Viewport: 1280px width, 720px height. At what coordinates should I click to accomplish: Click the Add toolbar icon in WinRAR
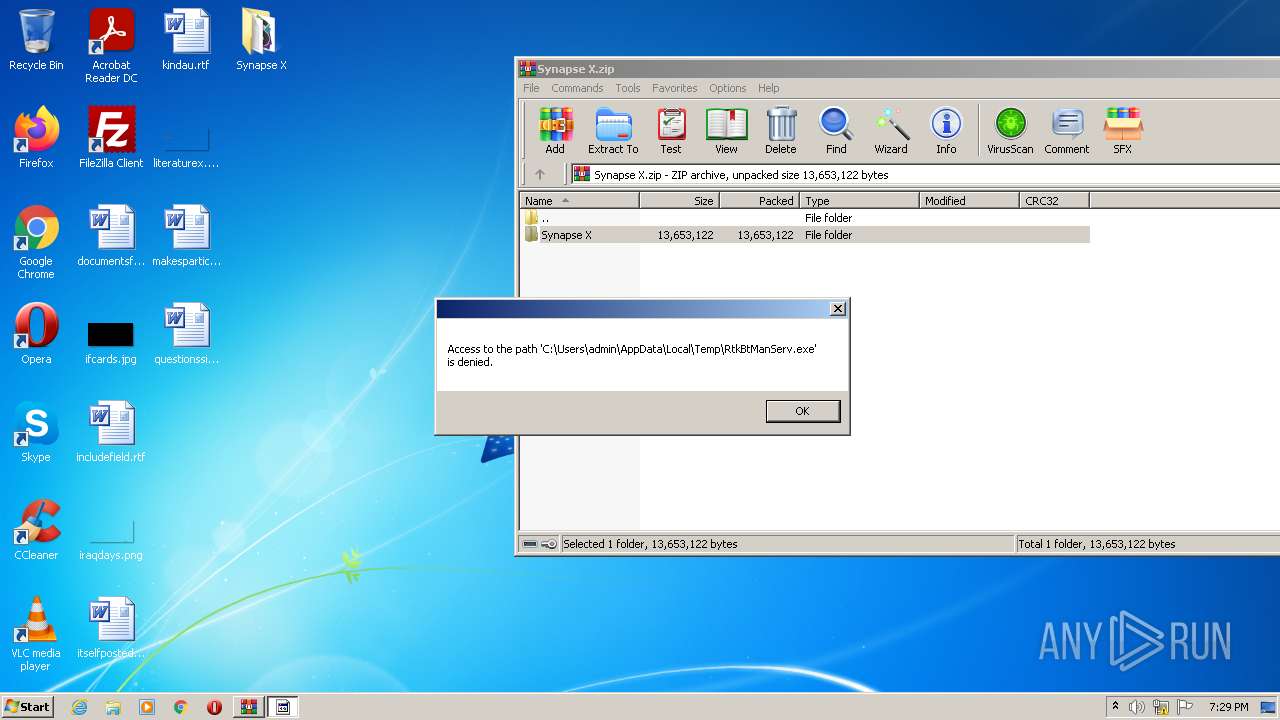pyautogui.click(x=555, y=131)
